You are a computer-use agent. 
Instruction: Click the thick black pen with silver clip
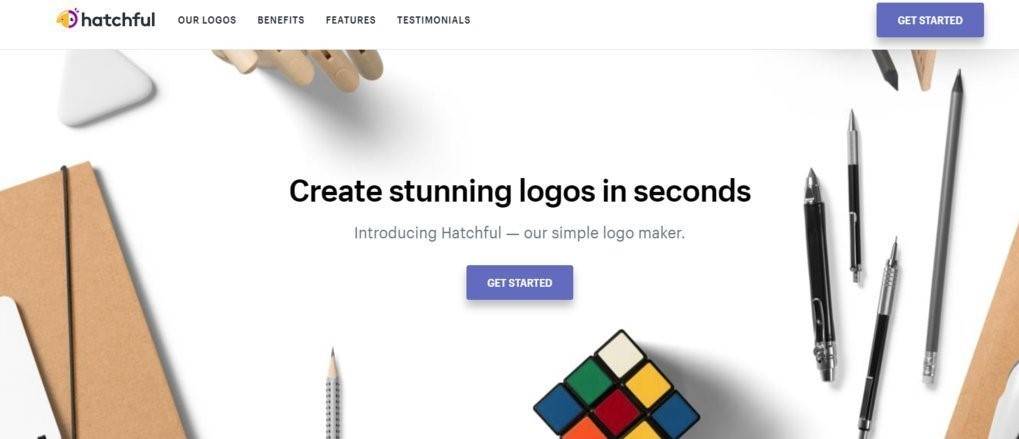tap(820, 275)
